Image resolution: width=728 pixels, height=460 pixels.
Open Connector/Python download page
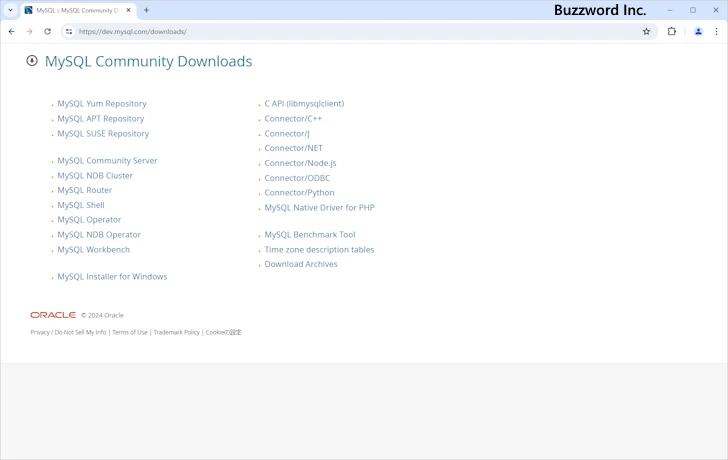pos(299,192)
